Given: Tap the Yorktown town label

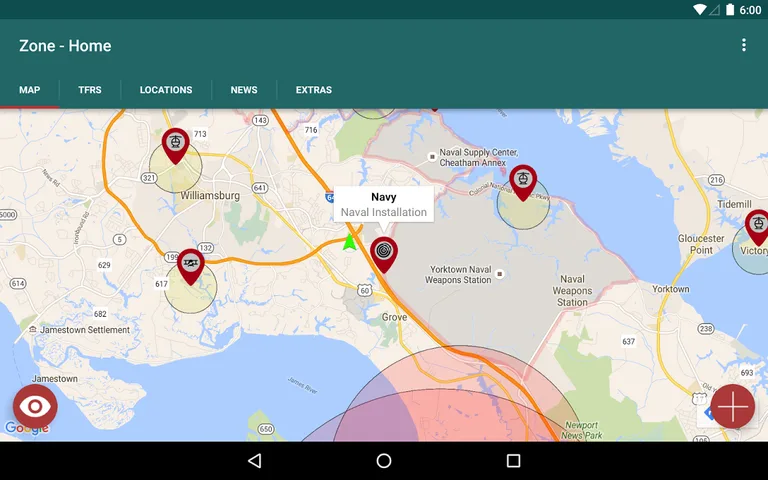Looking at the screenshot, I should (x=671, y=289).
